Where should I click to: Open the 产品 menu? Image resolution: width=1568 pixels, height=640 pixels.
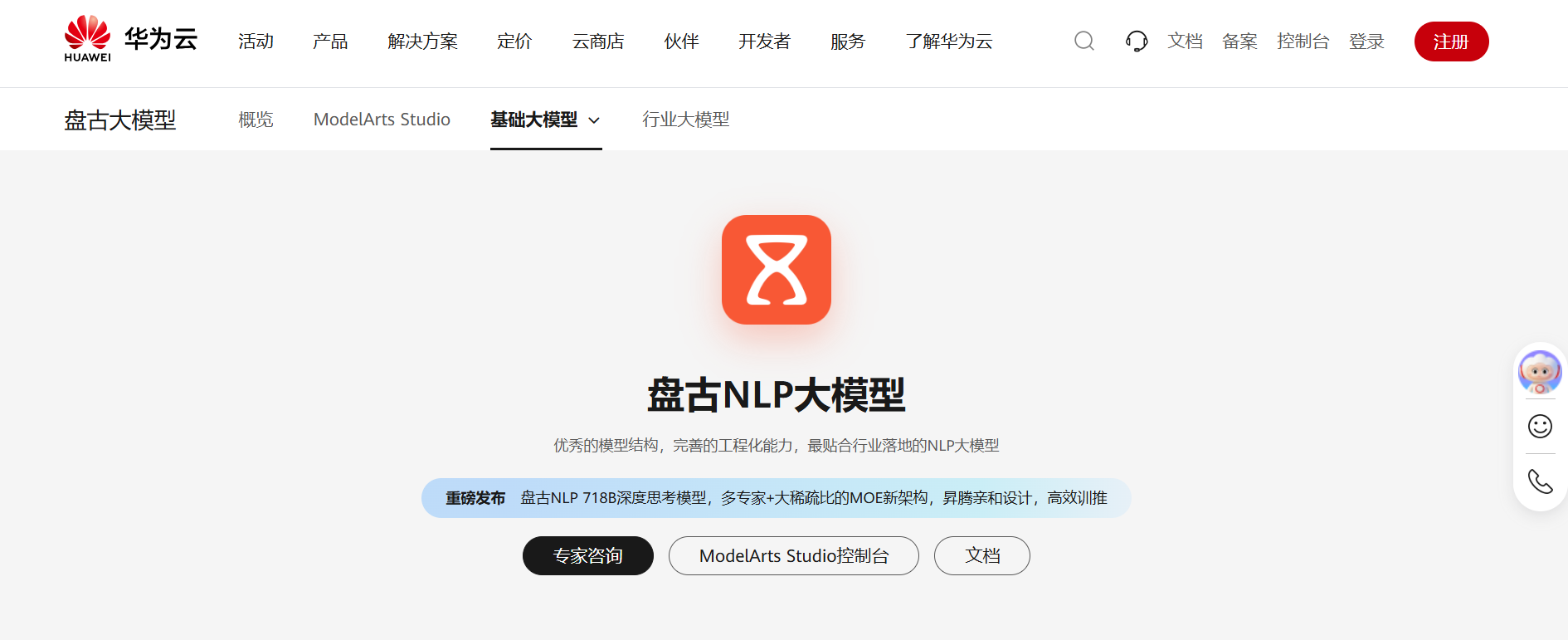[330, 42]
